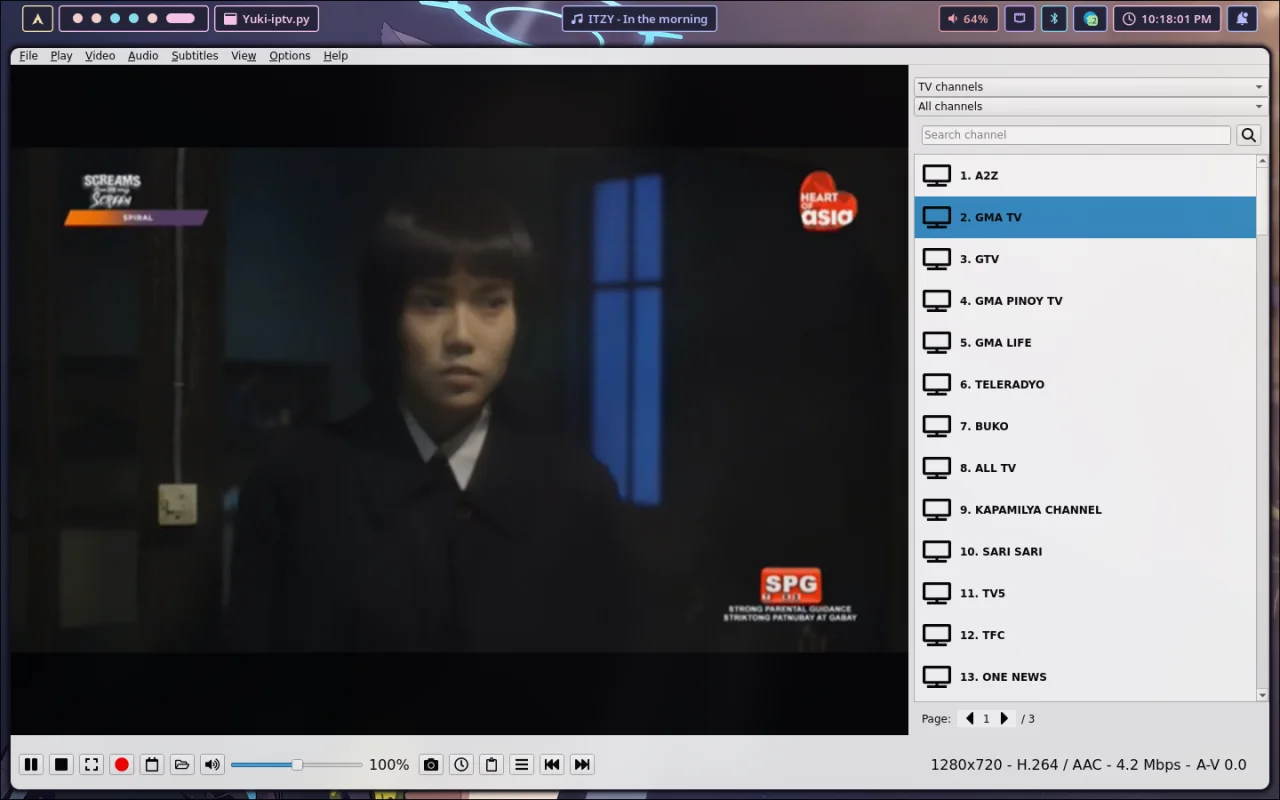Open the Help menu
Viewport: 1280px width, 800px height.
pyautogui.click(x=336, y=56)
